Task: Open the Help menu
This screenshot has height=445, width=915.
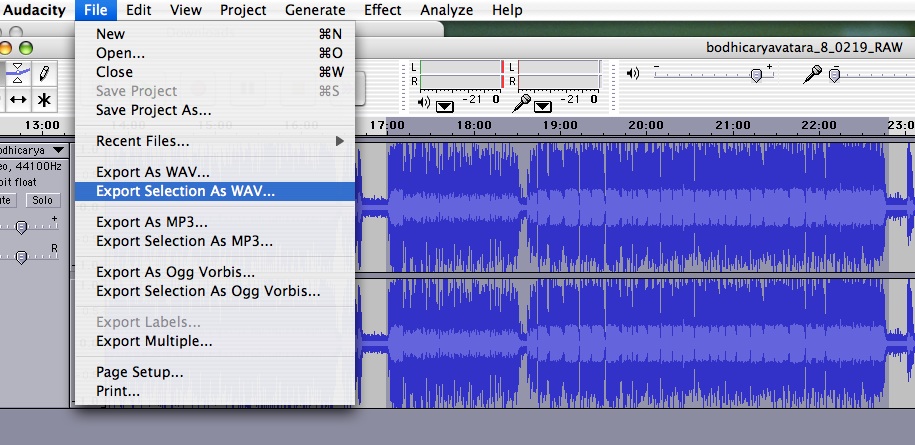Action: tap(507, 10)
